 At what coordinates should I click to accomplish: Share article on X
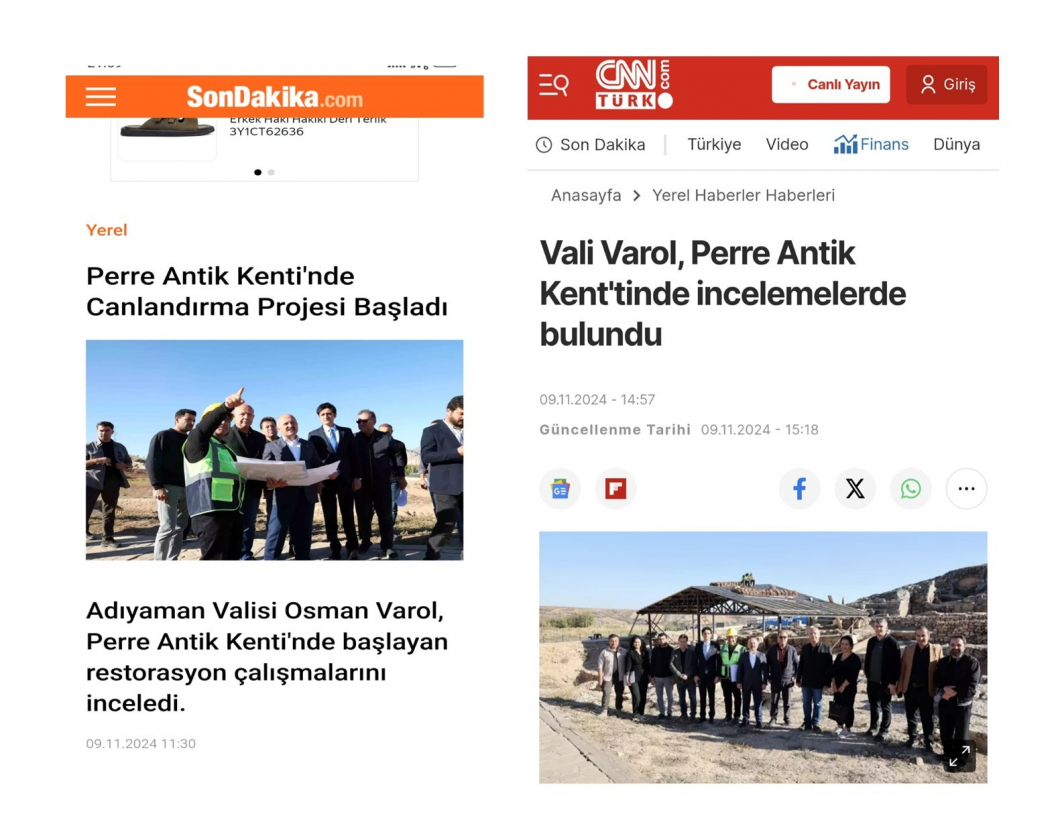pyautogui.click(x=855, y=489)
